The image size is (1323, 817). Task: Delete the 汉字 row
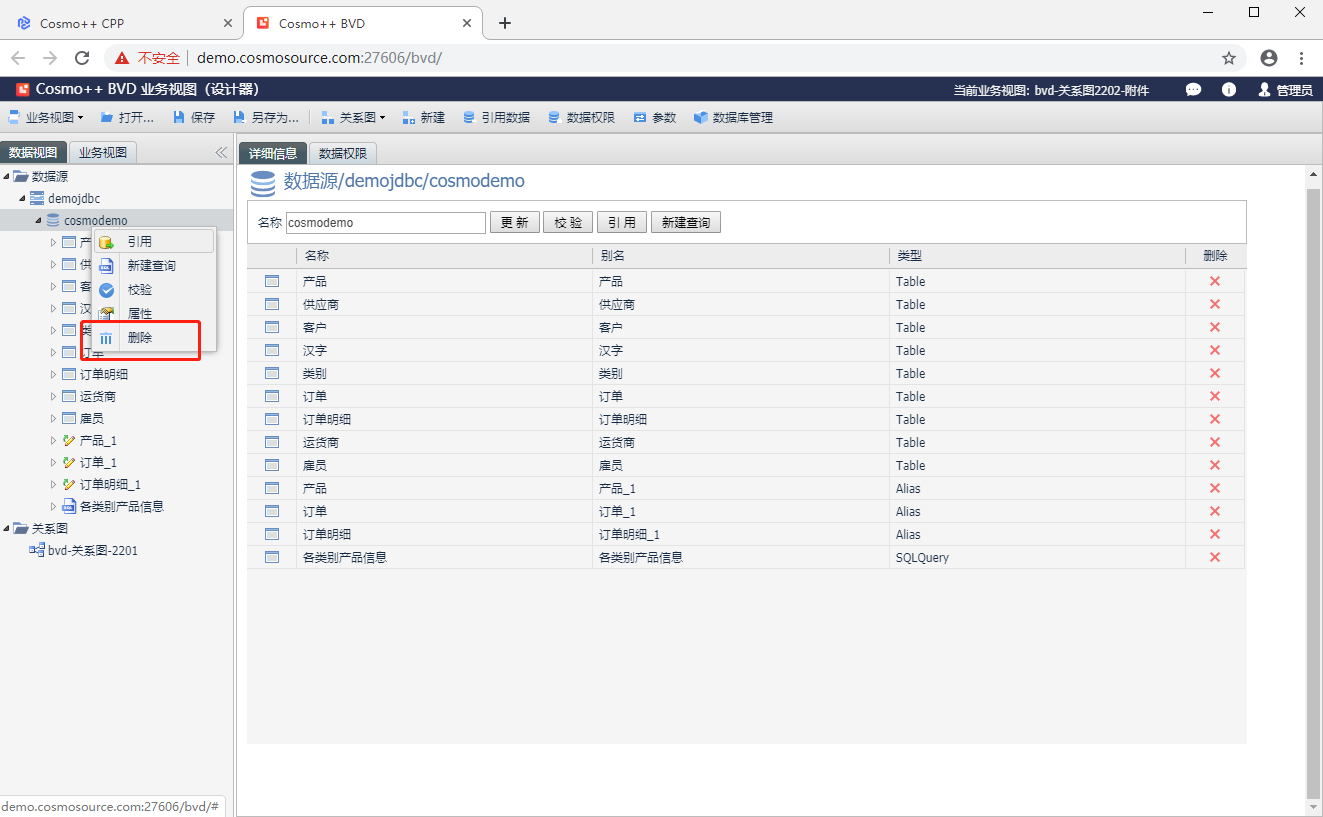[x=1215, y=350]
